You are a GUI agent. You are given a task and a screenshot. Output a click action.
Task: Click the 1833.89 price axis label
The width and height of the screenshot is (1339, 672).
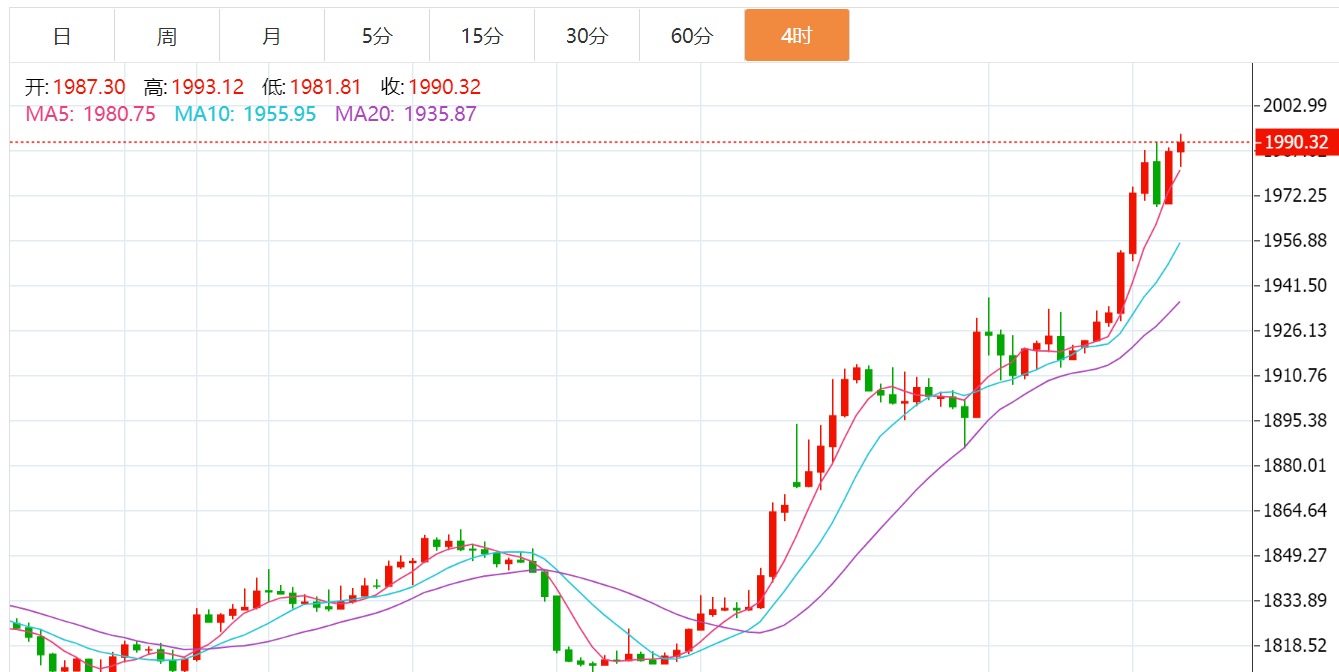(1295, 600)
